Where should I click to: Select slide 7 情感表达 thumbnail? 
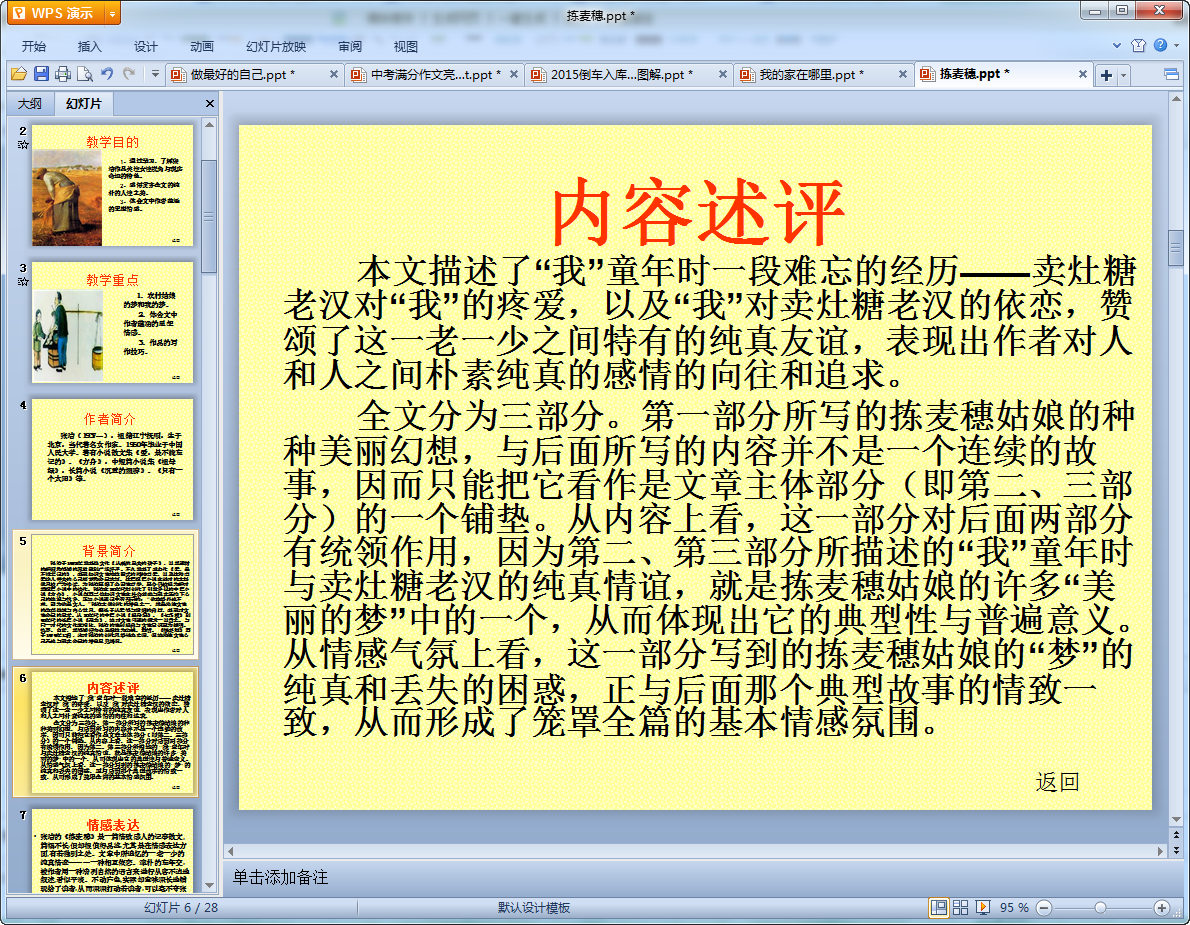coord(112,850)
